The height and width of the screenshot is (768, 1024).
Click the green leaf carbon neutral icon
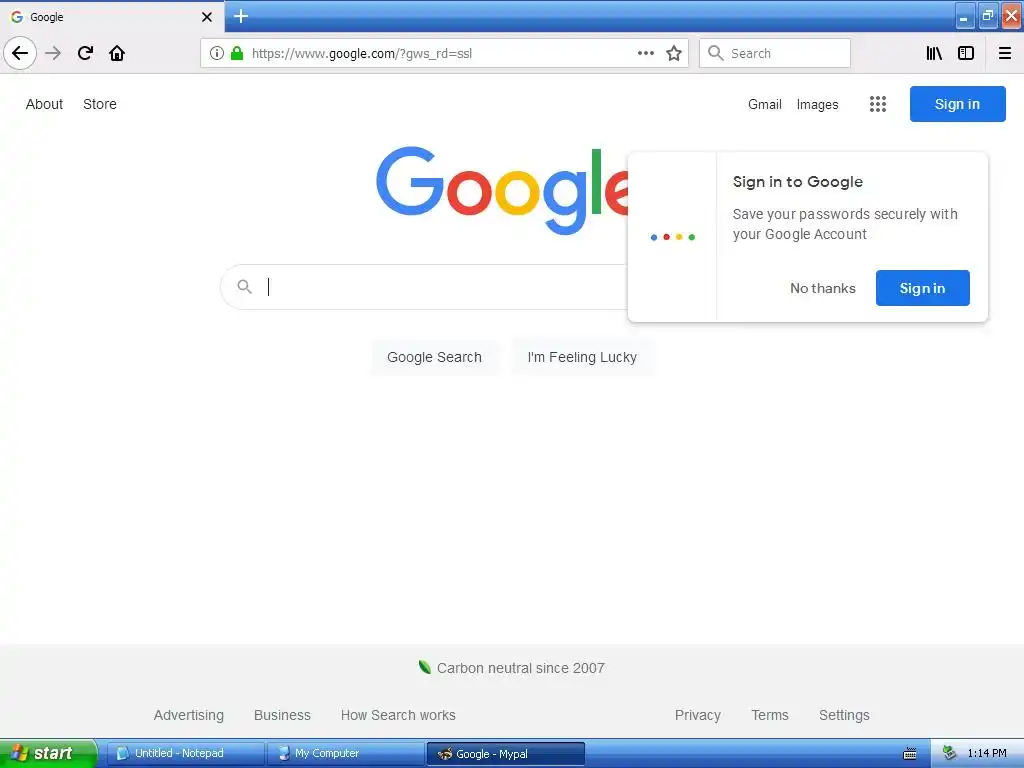click(x=424, y=667)
